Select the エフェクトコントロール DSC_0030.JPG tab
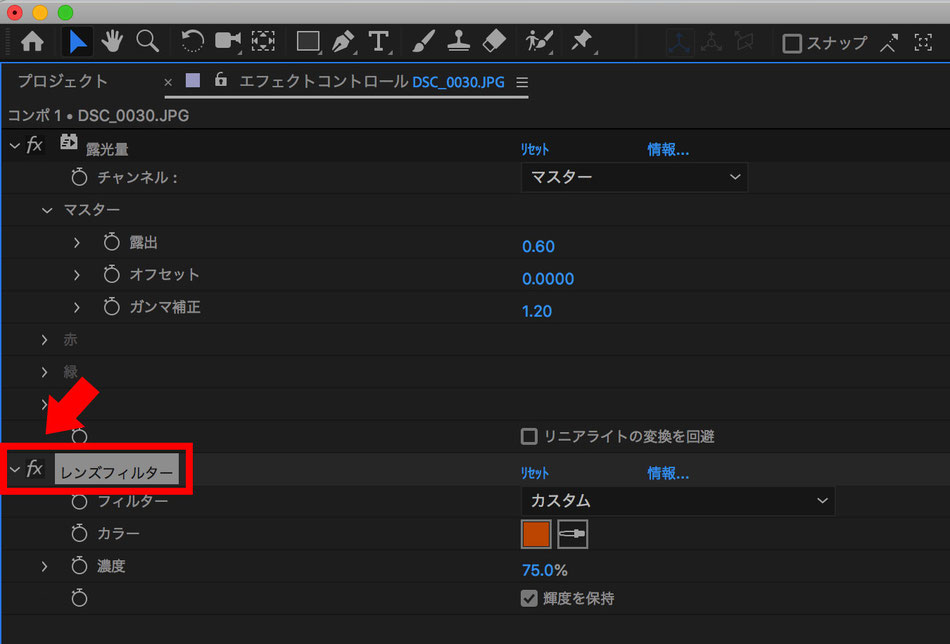 [371, 82]
